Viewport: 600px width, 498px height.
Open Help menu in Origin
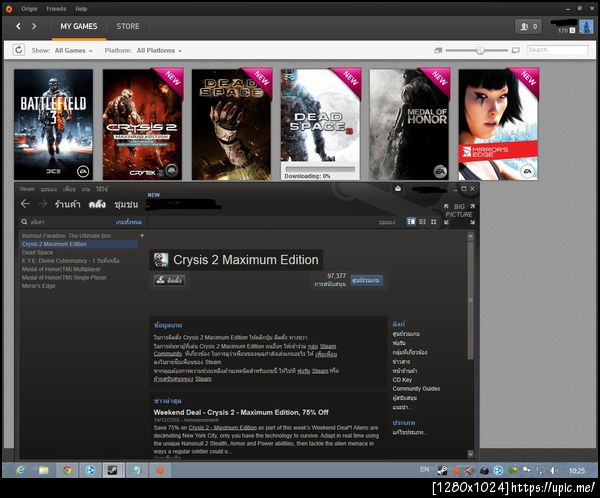coord(81,8)
